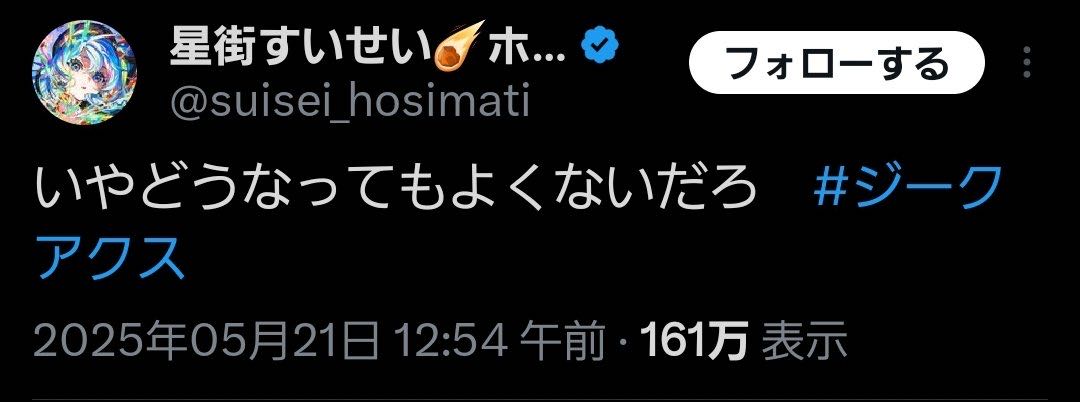Click the 万 character in view count

[x=727, y=341]
